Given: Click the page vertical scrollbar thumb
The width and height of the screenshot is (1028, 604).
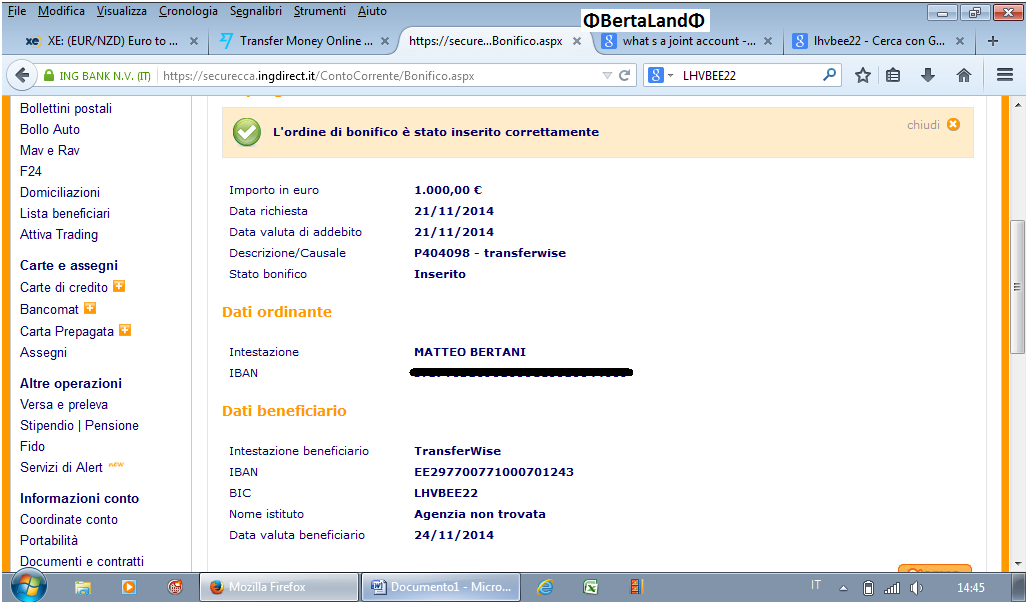Looking at the screenshot, I should tap(1017, 287).
